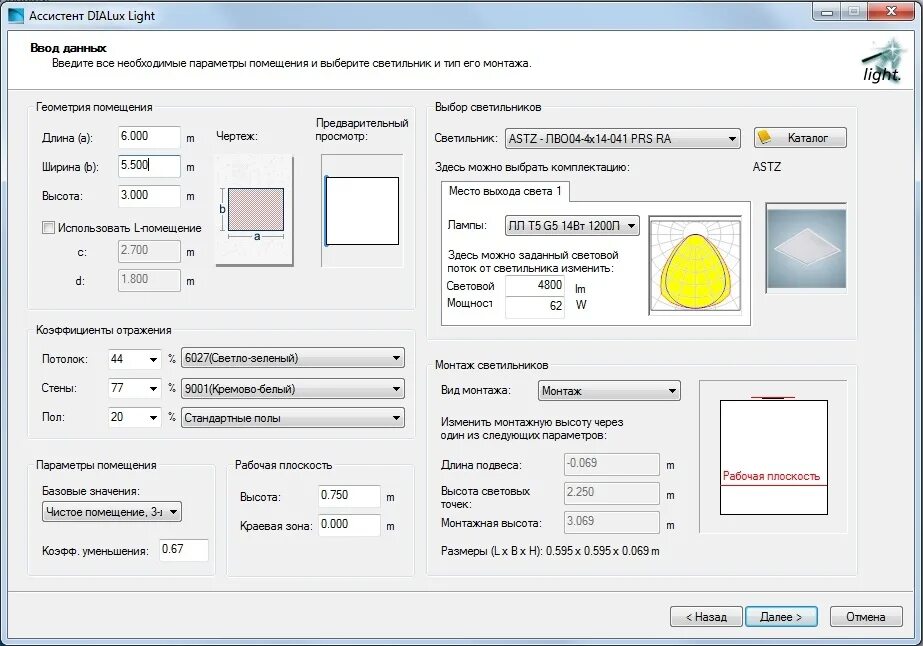Click the 'Предварительный просмотр:' label
This screenshot has height=646, width=923.
point(361,129)
